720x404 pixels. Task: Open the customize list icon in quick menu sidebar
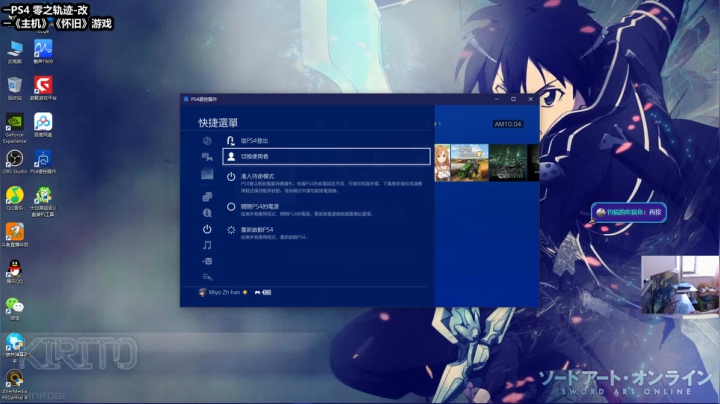click(x=207, y=277)
